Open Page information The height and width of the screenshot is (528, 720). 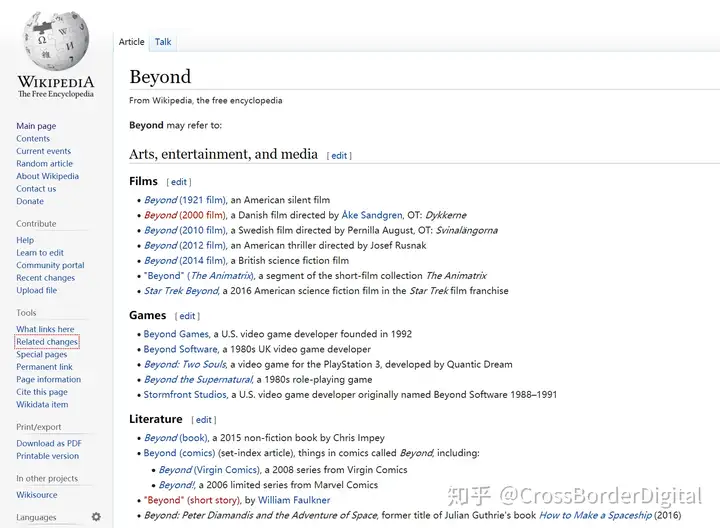pos(49,379)
